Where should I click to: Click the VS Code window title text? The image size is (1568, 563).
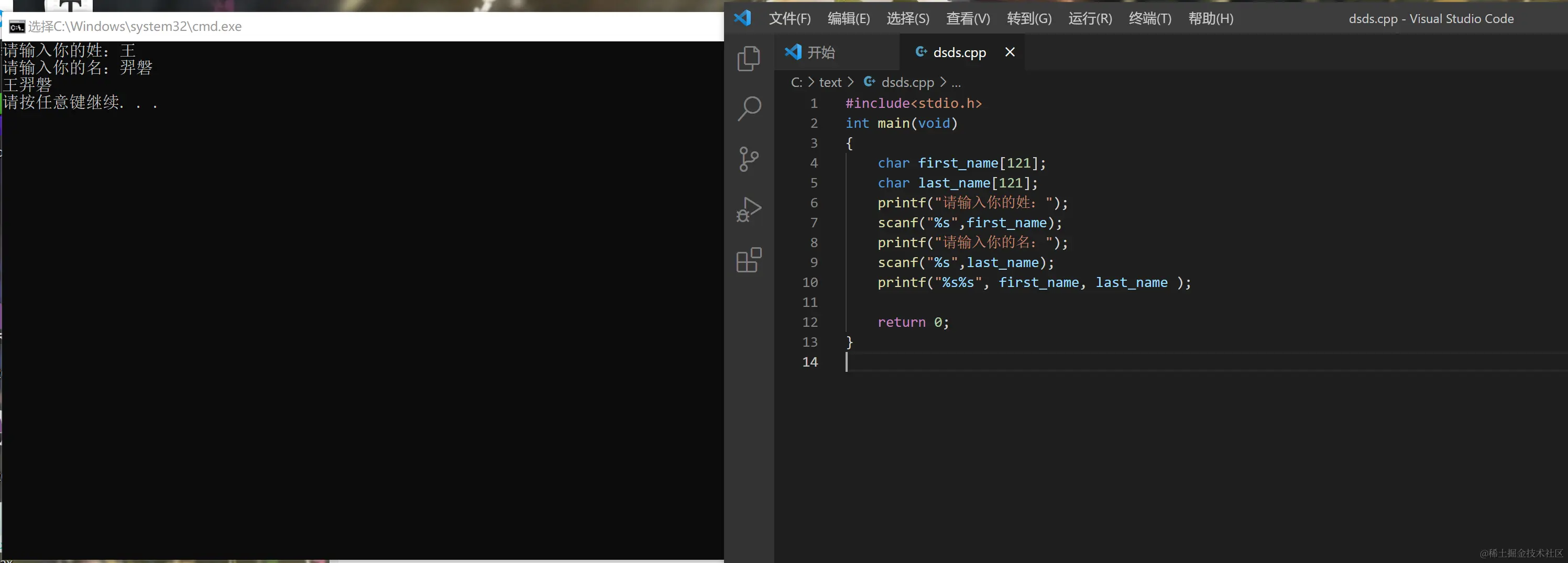coord(1431,19)
